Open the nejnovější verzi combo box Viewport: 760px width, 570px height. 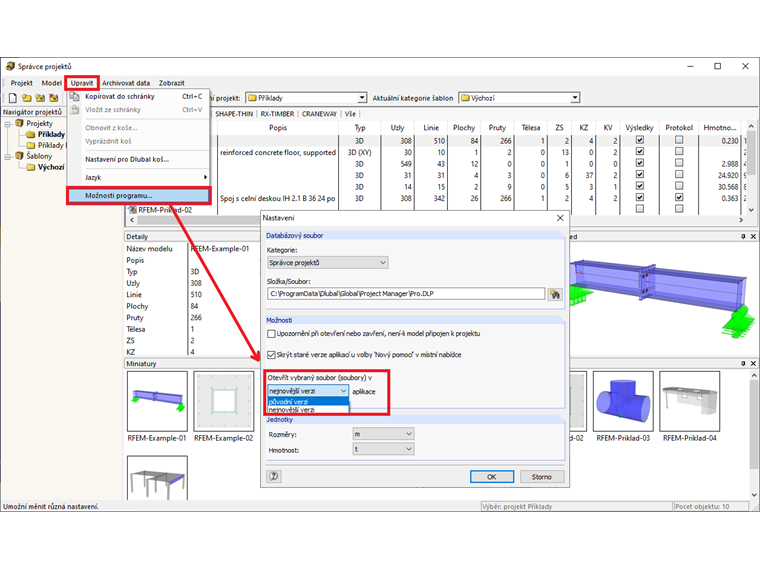308,391
